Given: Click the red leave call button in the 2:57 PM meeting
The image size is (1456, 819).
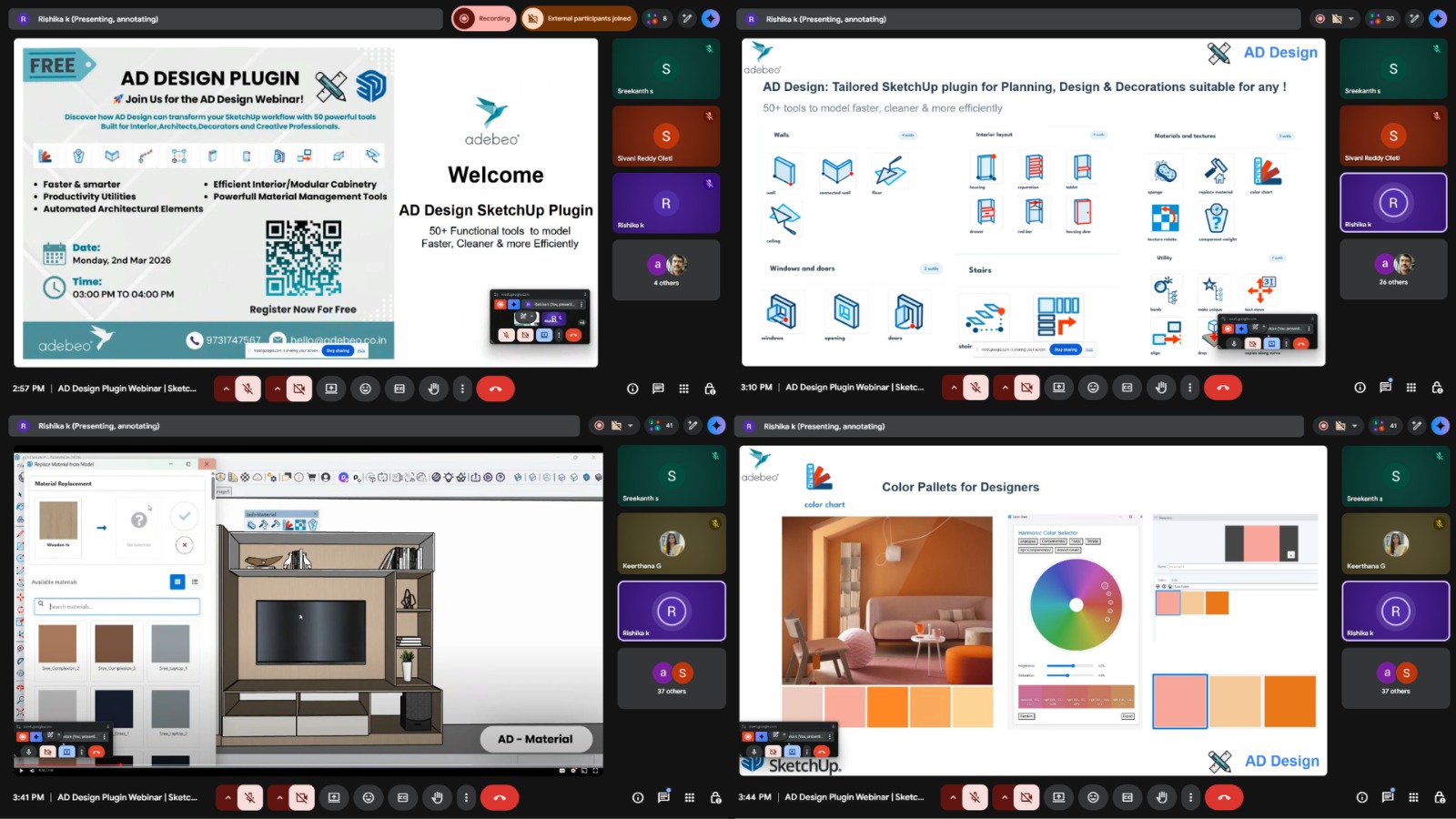Looking at the screenshot, I should click(x=495, y=389).
